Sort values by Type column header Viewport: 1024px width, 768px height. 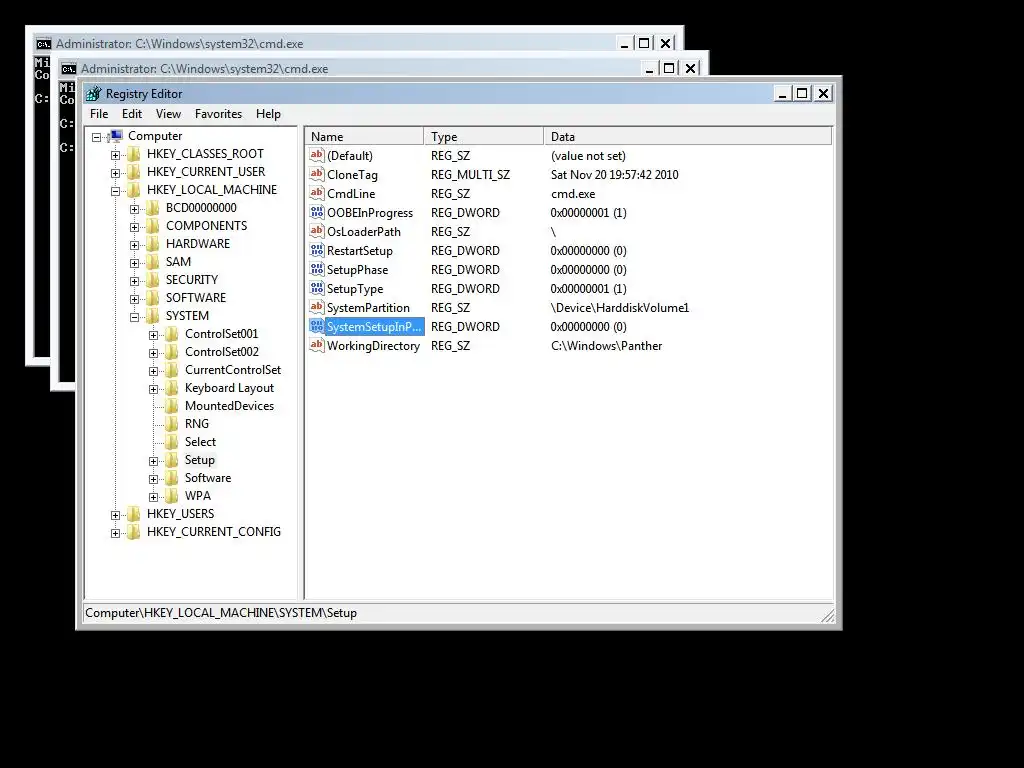pyautogui.click(x=484, y=136)
